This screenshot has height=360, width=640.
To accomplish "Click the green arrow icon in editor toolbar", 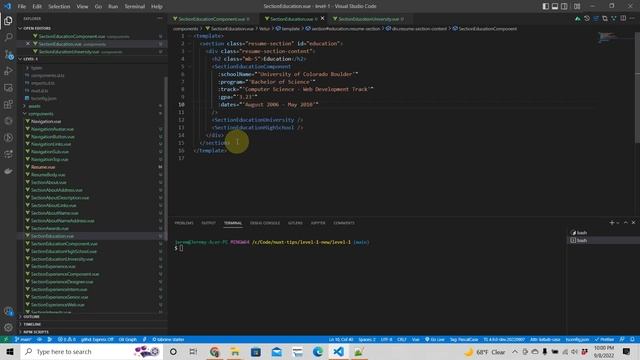I will pos(578,18).
